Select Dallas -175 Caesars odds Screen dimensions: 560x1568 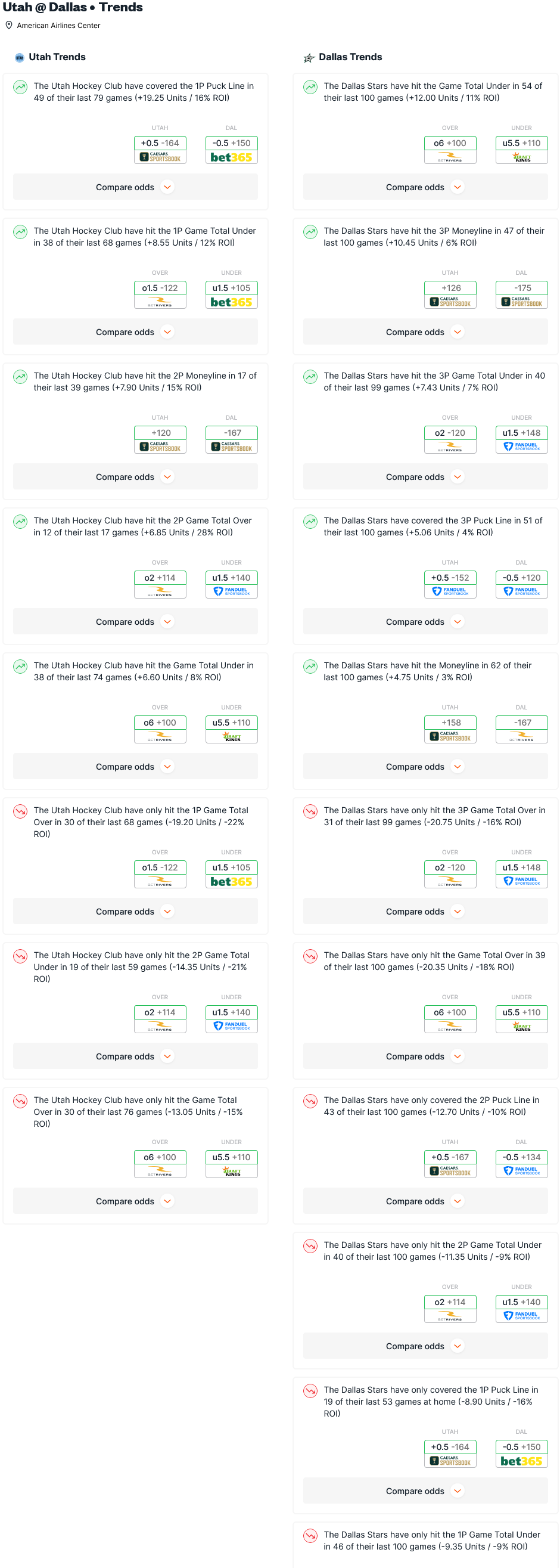point(521,294)
